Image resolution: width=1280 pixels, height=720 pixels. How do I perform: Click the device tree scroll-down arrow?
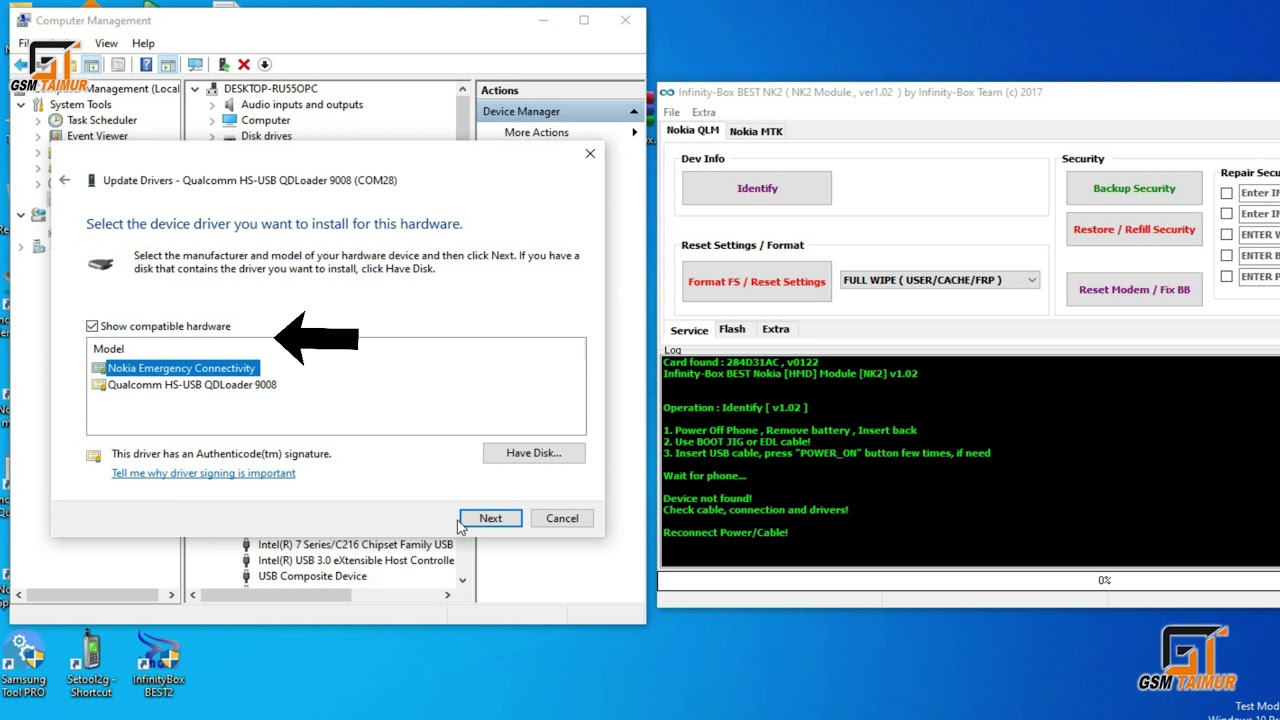point(462,580)
